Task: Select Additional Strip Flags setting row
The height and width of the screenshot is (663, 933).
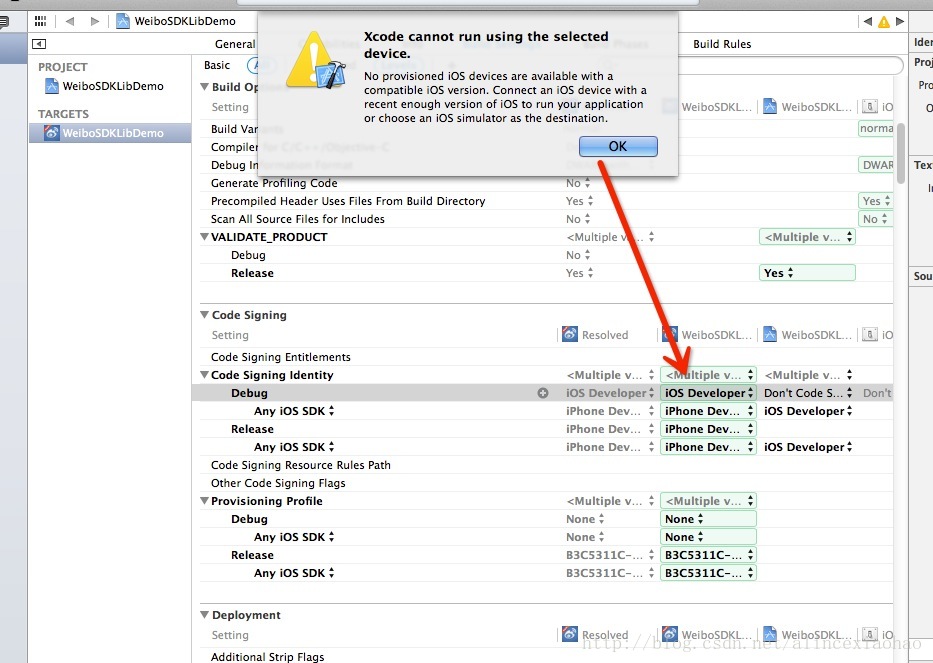Action: [x=546, y=656]
